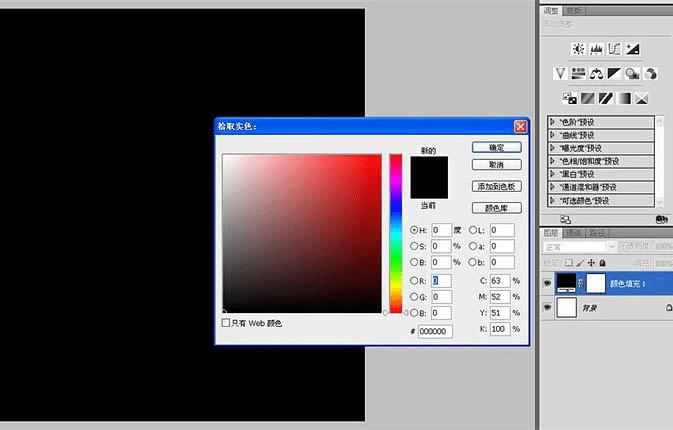This screenshot has width=673, height=430.
Task: Confirm color with the 确定 button
Action: [497, 148]
